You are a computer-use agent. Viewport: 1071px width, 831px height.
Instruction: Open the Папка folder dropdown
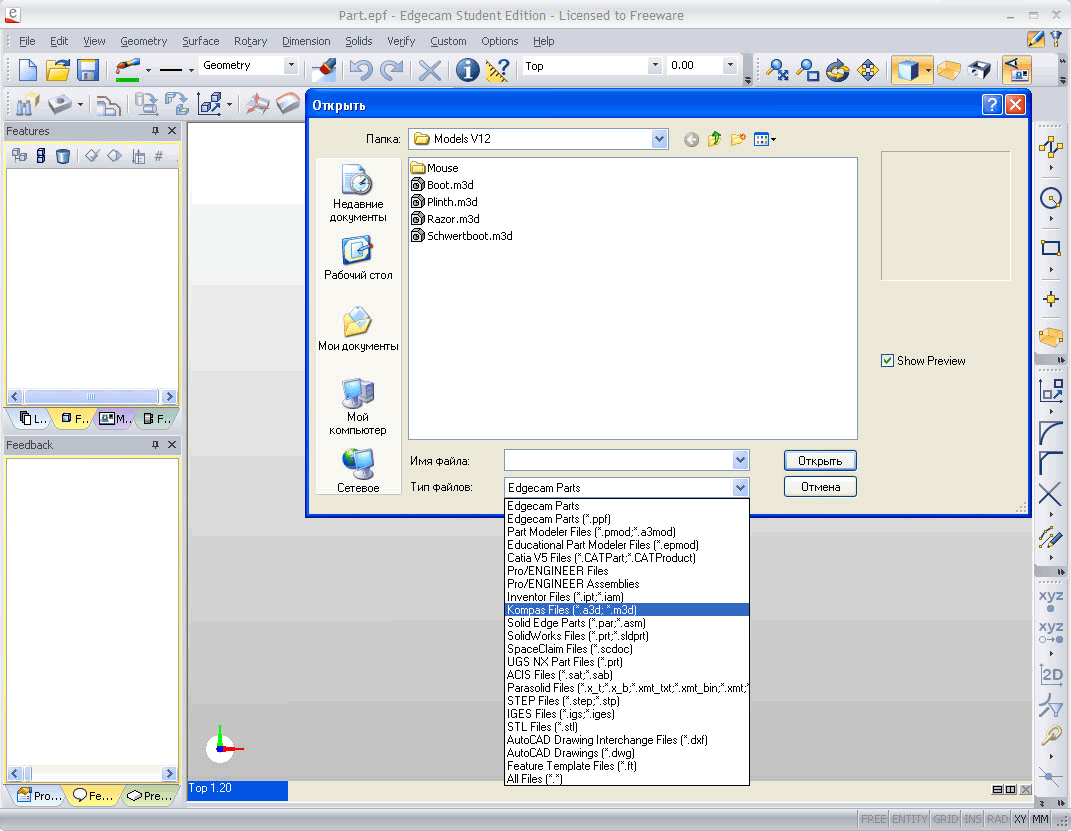(658, 139)
